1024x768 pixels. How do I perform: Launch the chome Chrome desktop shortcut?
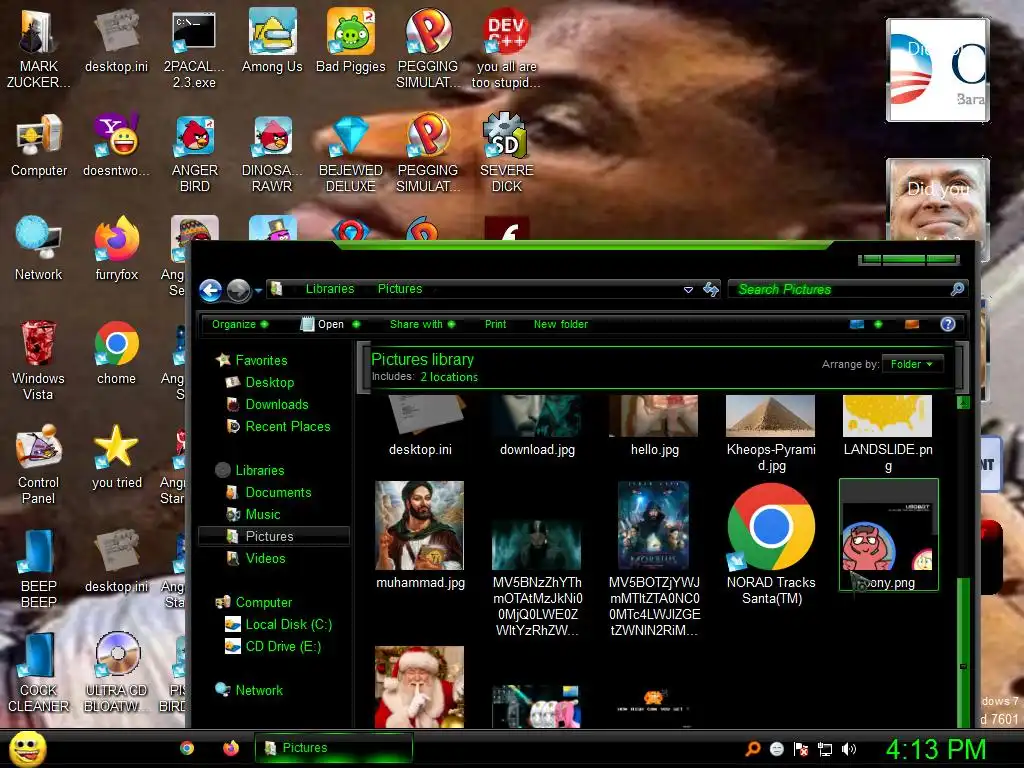pos(116,353)
